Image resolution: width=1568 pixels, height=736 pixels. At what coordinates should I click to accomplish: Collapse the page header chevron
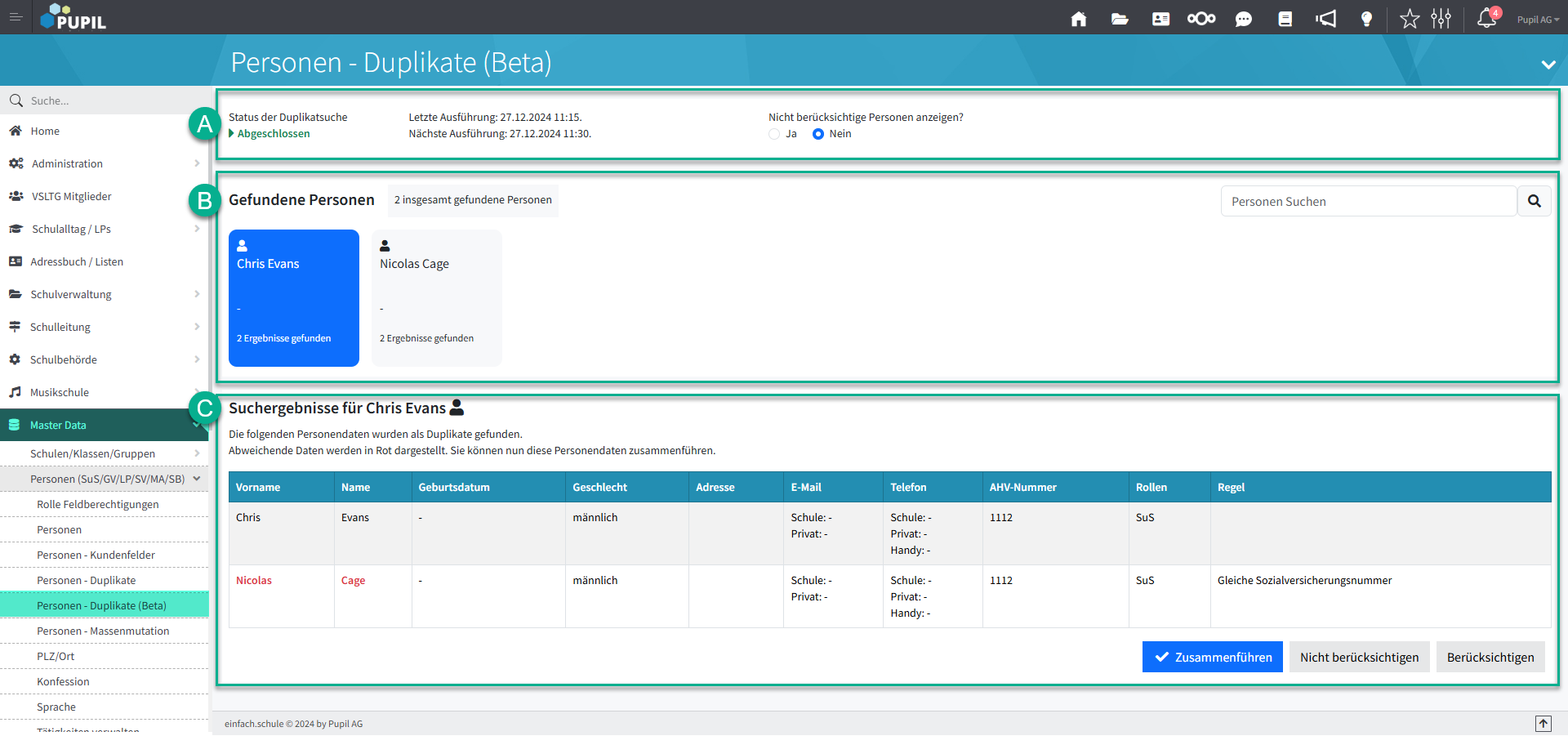pyautogui.click(x=1548, y=65)
